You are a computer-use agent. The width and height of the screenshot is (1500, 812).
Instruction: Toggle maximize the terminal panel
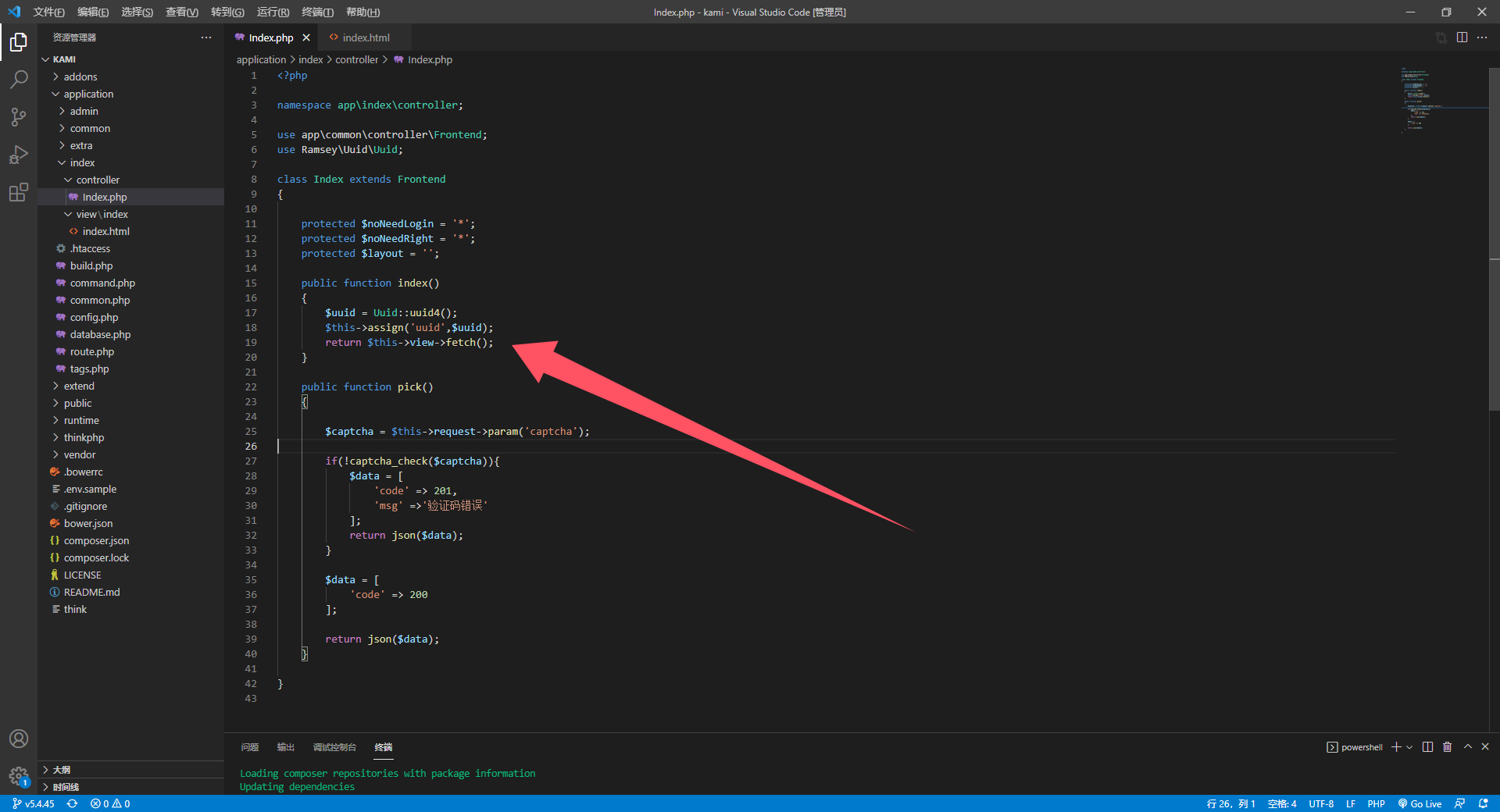pos(1466,747)
